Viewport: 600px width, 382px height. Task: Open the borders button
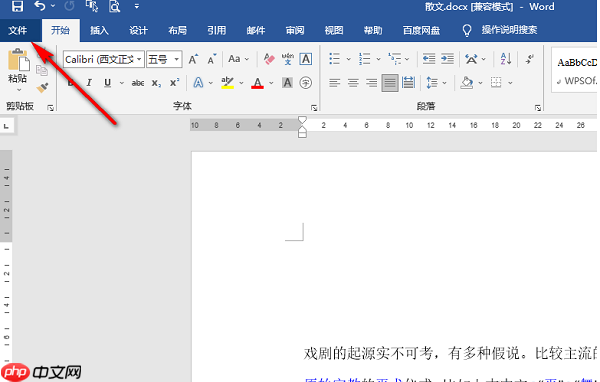496,83
